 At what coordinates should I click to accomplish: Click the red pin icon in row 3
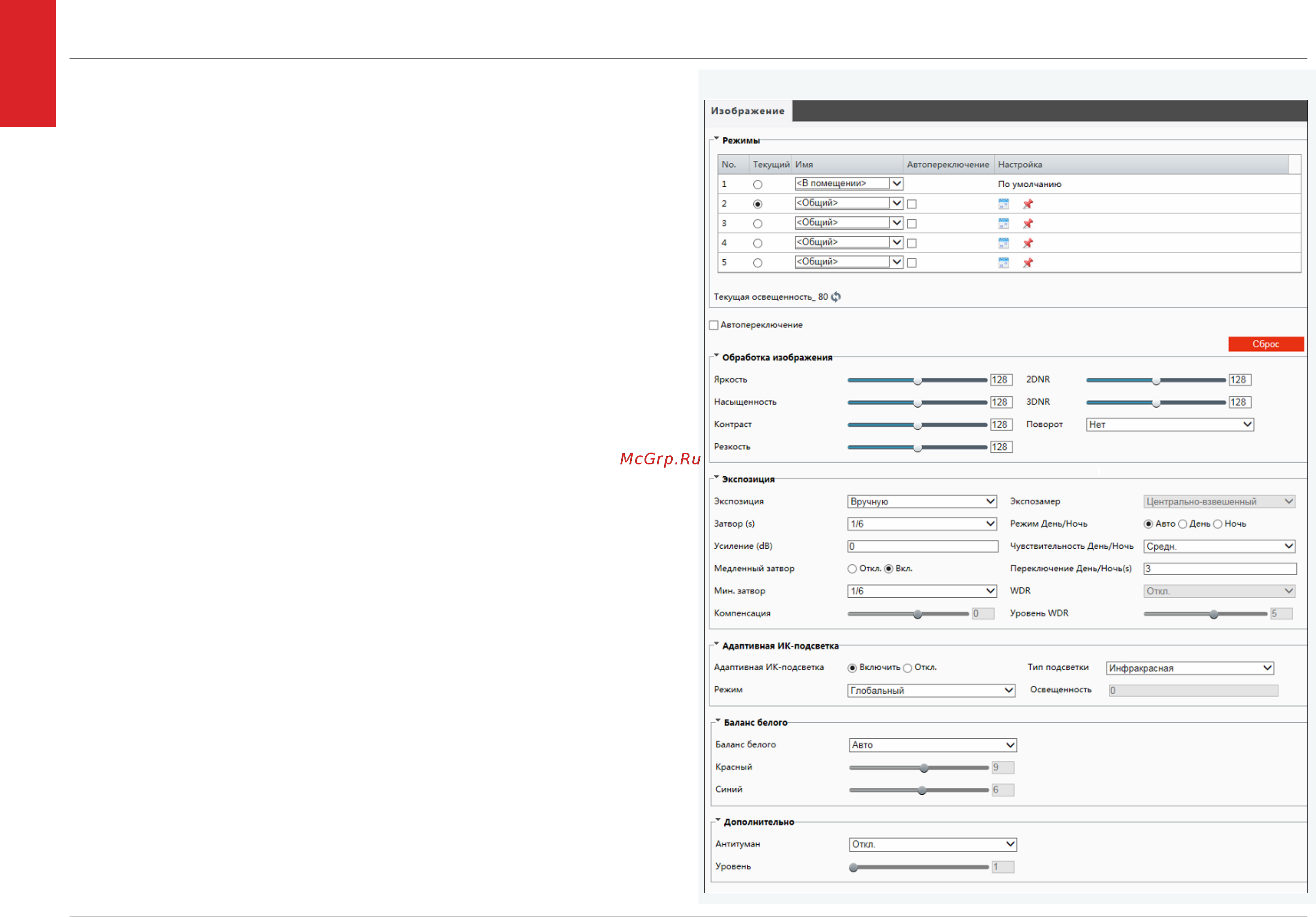tap(1028, 224)
